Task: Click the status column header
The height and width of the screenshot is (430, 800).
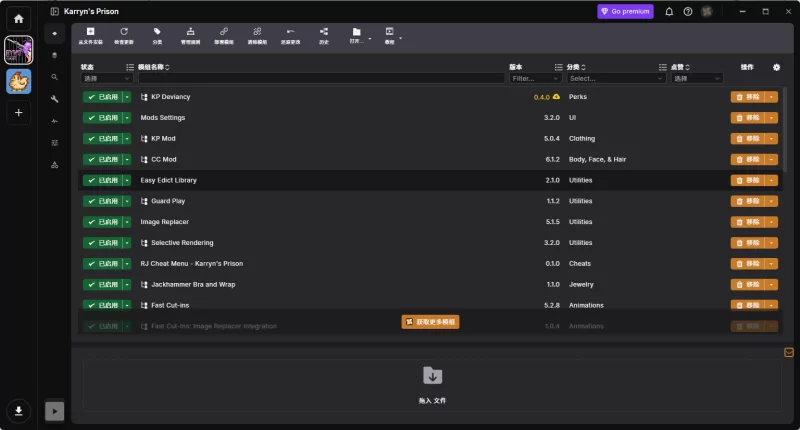Action: point(87,67)
